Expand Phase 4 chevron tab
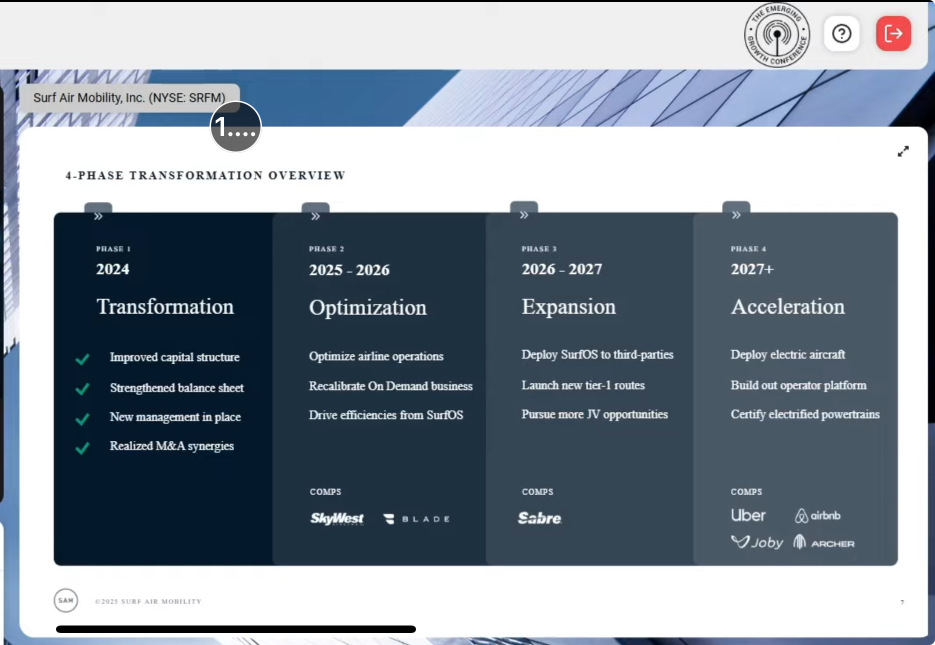The image size is (935, 645). [x=736, y=212]
